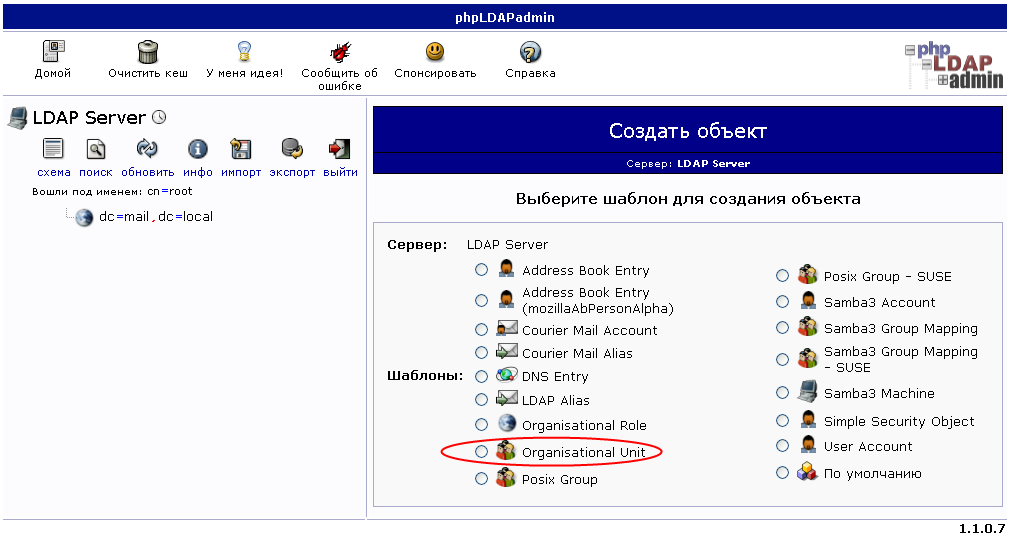
Task: Click the Courier Mail Alias label text
Action: tap(577, 353)
